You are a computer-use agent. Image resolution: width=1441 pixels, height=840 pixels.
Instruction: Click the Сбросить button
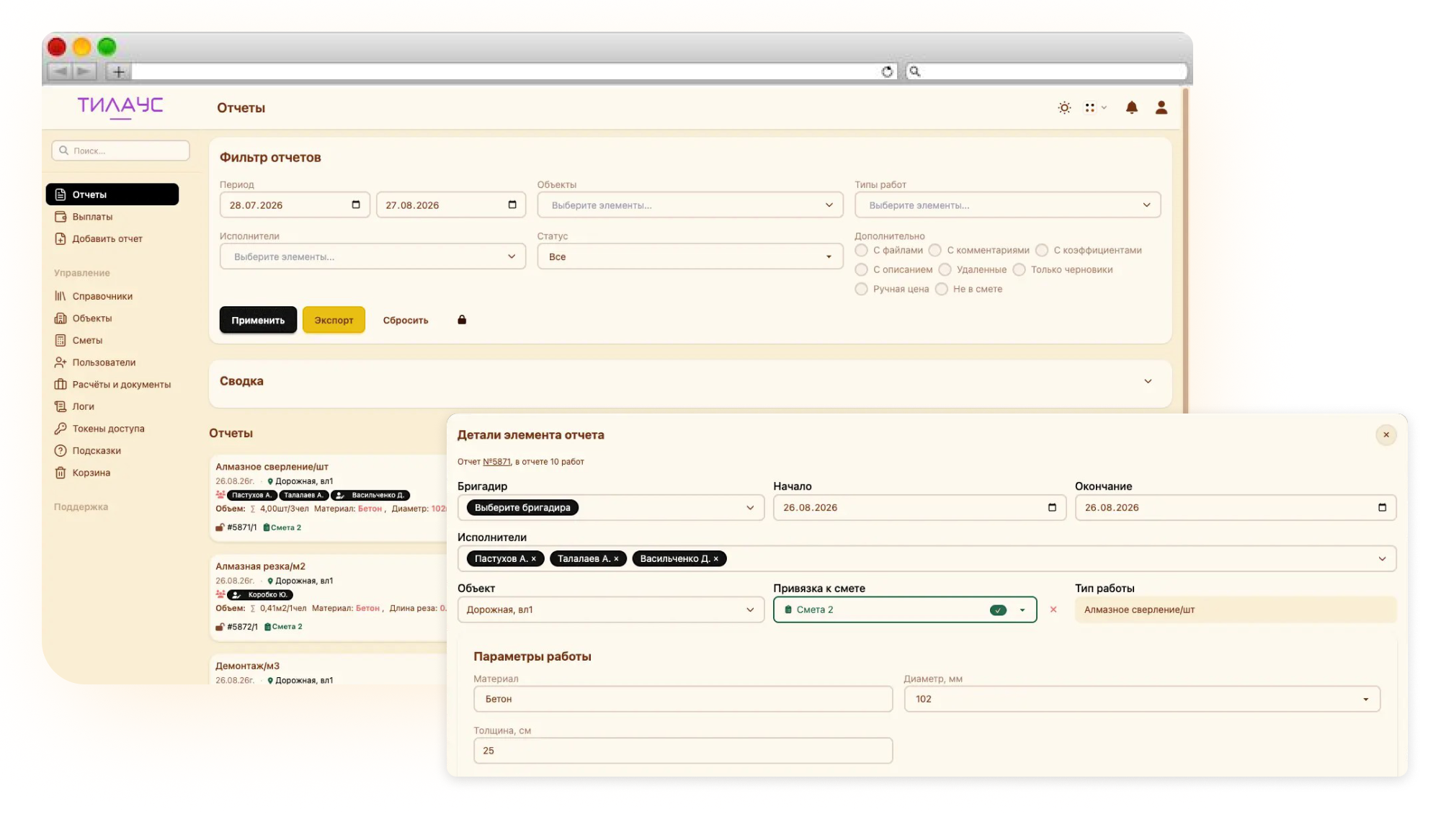click(406, 320)
